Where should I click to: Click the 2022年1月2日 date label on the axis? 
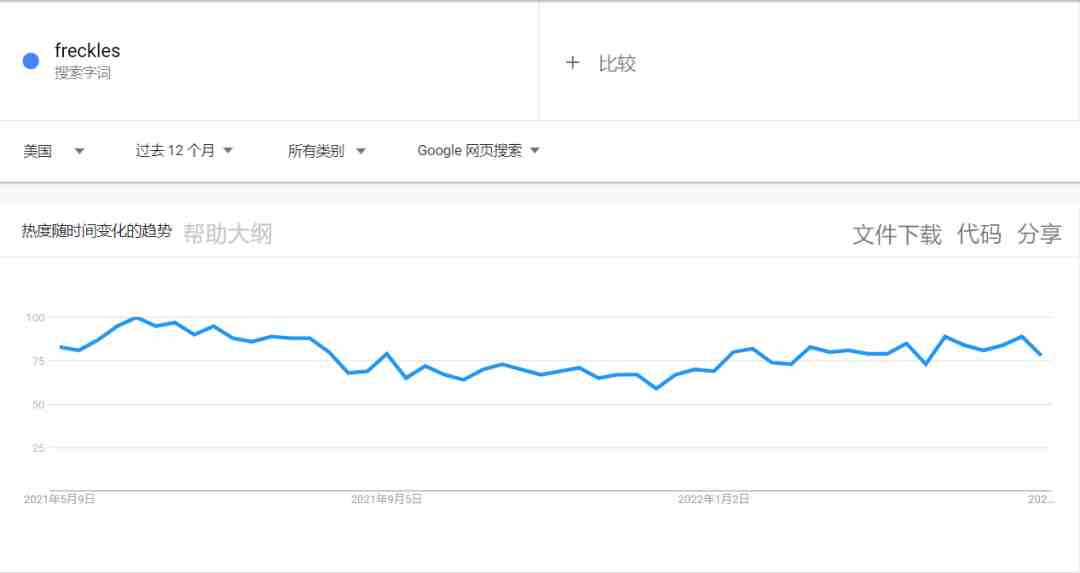pyautogui.click(x=713, y=499)
